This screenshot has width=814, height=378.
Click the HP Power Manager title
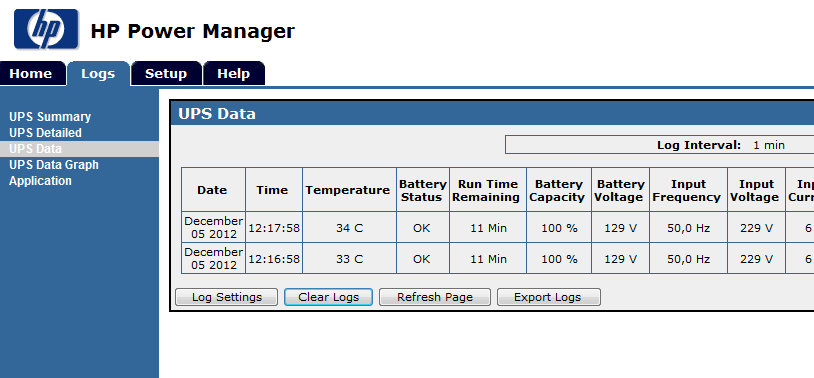point(193,31)
